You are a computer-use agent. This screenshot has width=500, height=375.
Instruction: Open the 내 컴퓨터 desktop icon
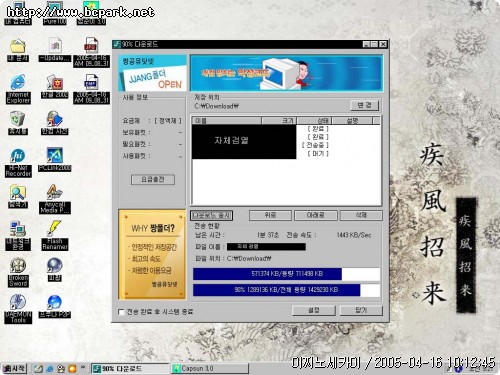[18, 13]
